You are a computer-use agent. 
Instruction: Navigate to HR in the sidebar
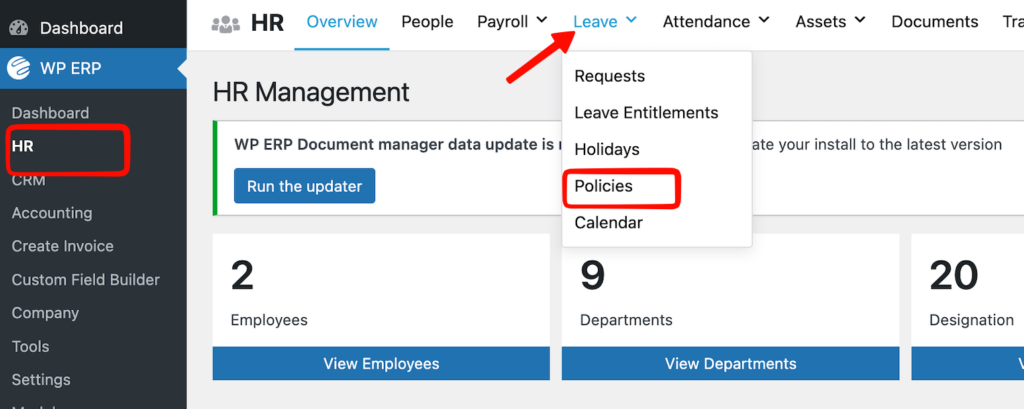point(23,147)
